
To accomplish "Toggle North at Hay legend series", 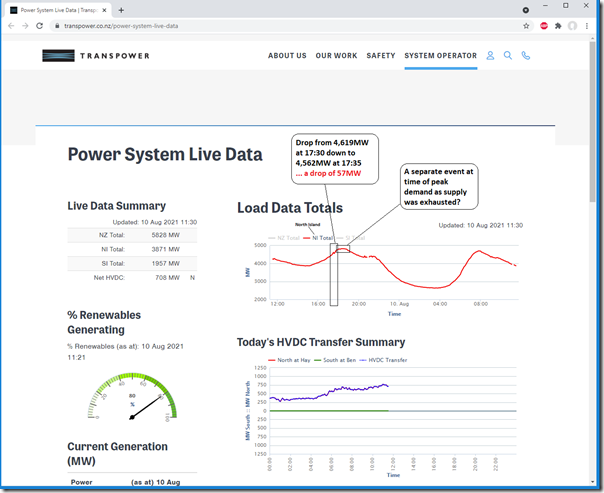I will pyautogui.click(x=289, y=360).
